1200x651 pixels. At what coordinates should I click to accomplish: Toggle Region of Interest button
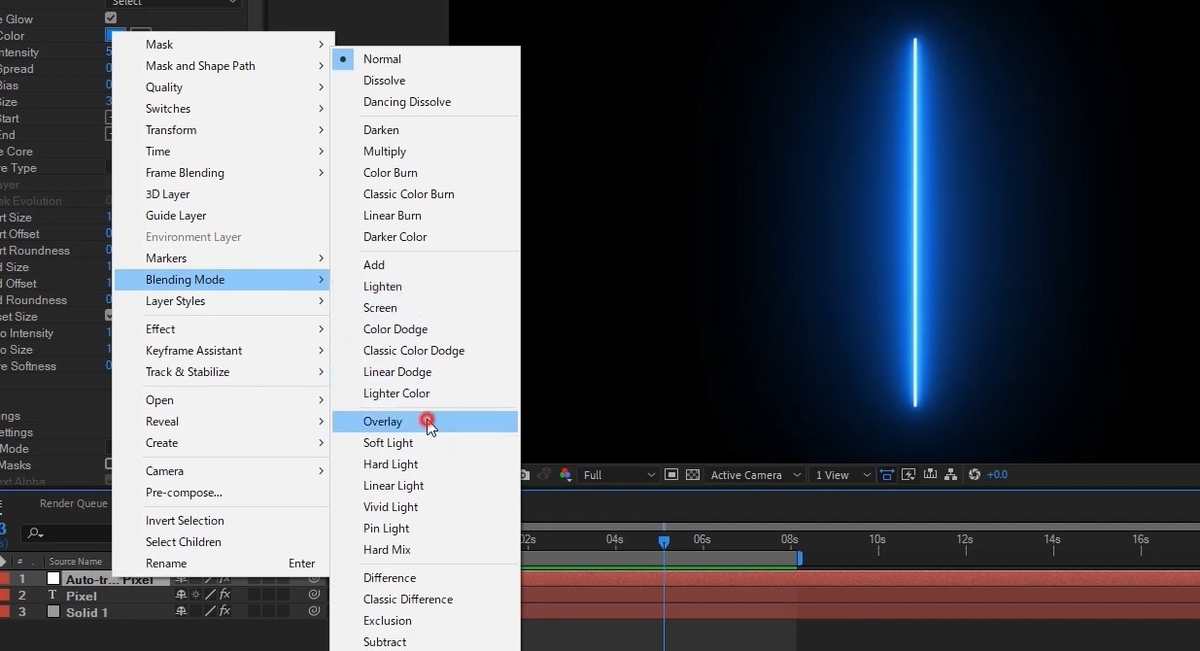click(x=671, y=475)
